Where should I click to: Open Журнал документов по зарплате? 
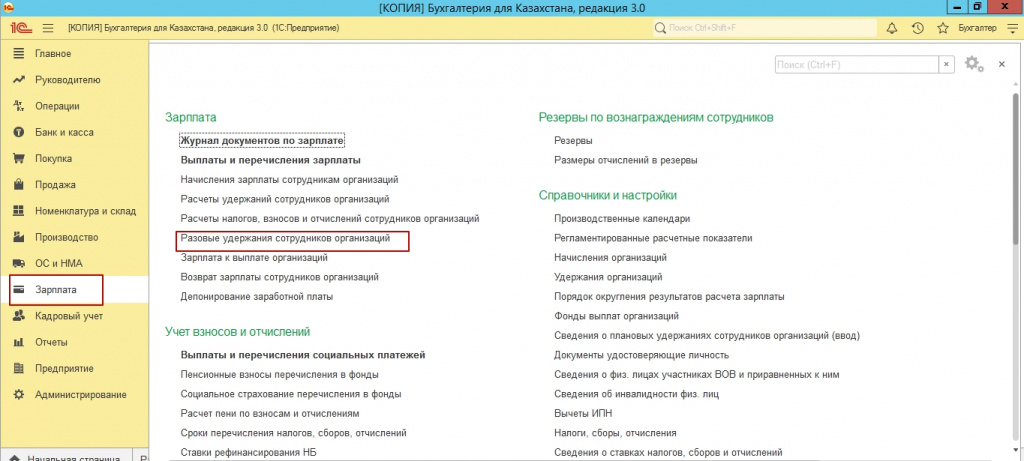(x=262, y=140)
